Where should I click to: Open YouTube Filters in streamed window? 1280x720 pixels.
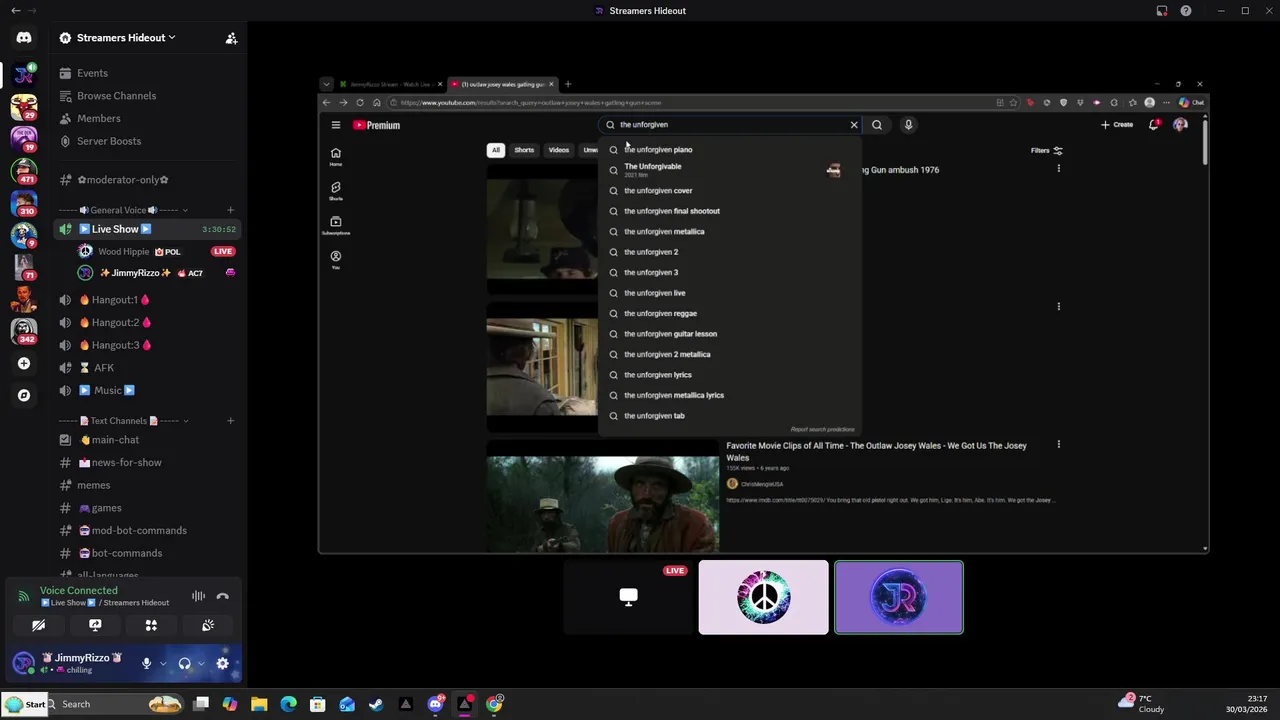tap(1047, 150)
